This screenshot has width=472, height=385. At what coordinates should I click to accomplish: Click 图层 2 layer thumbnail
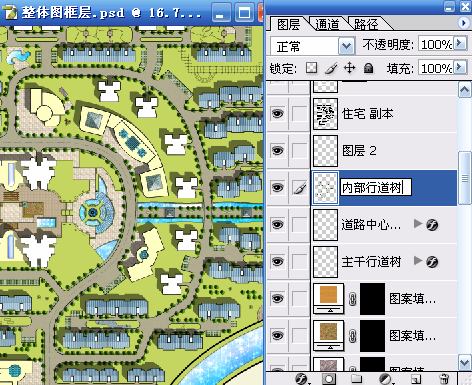coord(325,151)
